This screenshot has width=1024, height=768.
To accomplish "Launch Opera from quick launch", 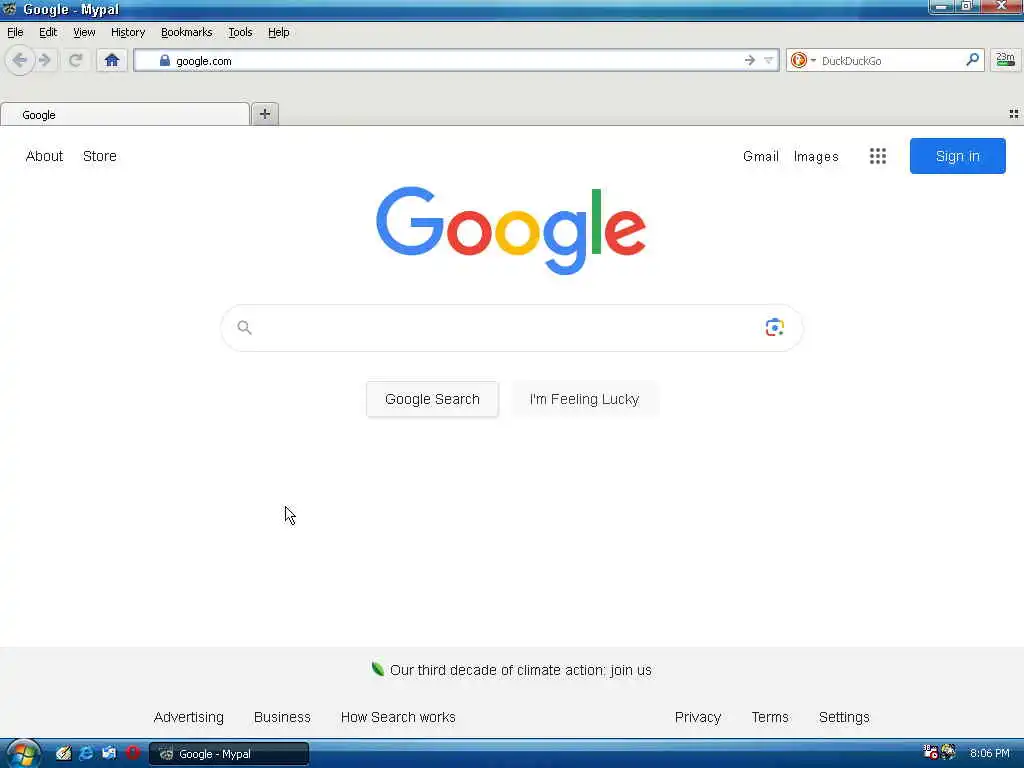I will point(133,754).
